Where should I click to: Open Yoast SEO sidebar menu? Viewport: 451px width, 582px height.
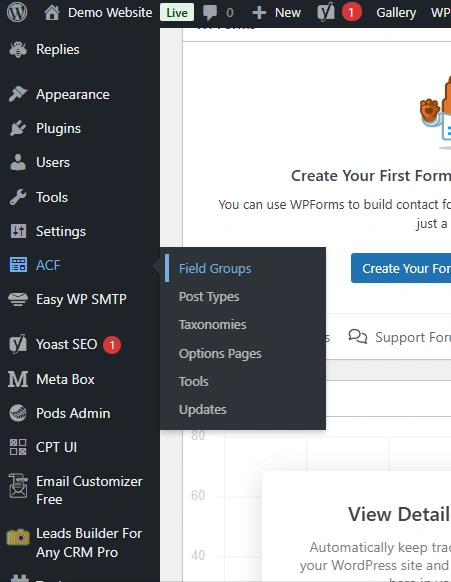point(66,344)
